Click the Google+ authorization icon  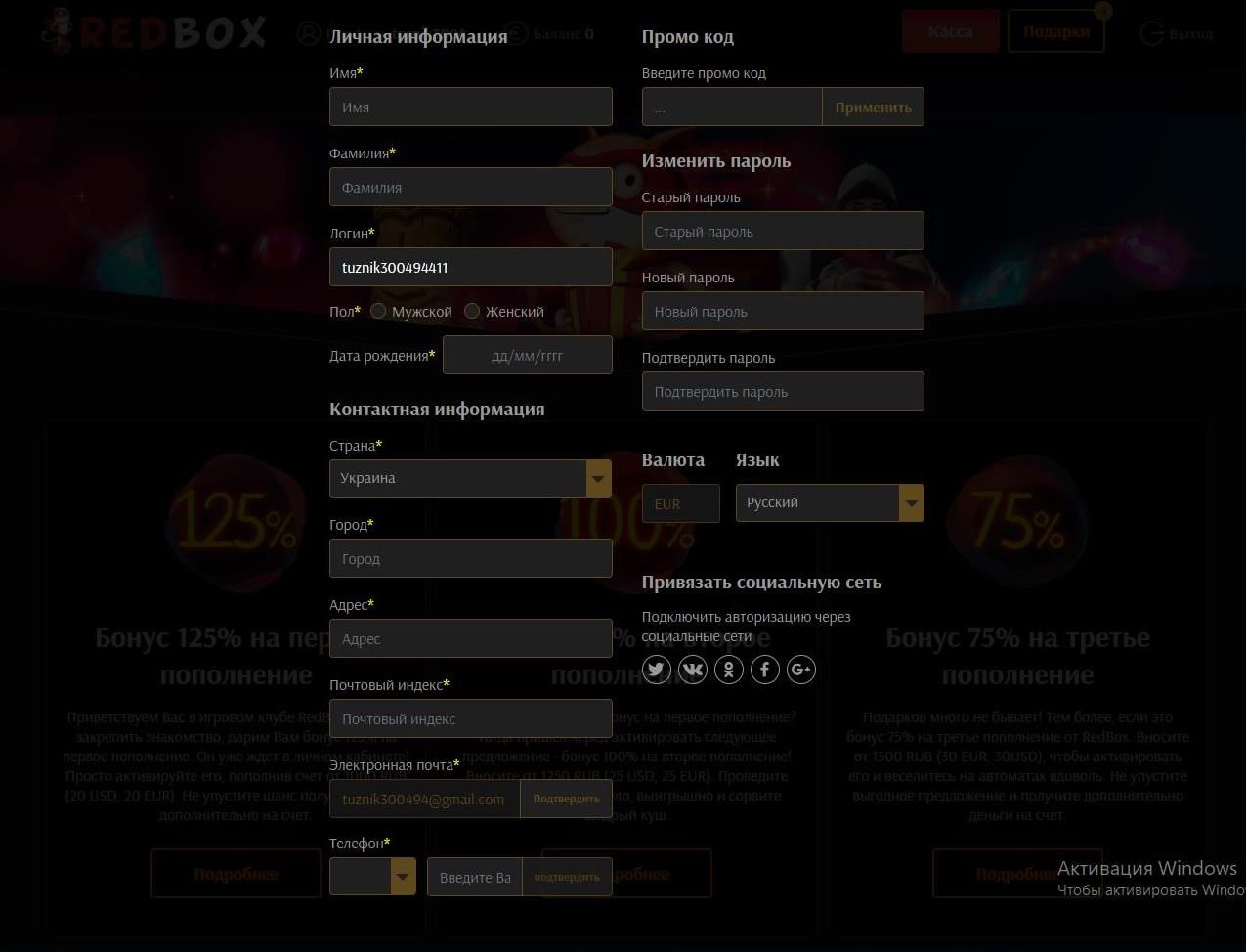[x=800, y=670]
